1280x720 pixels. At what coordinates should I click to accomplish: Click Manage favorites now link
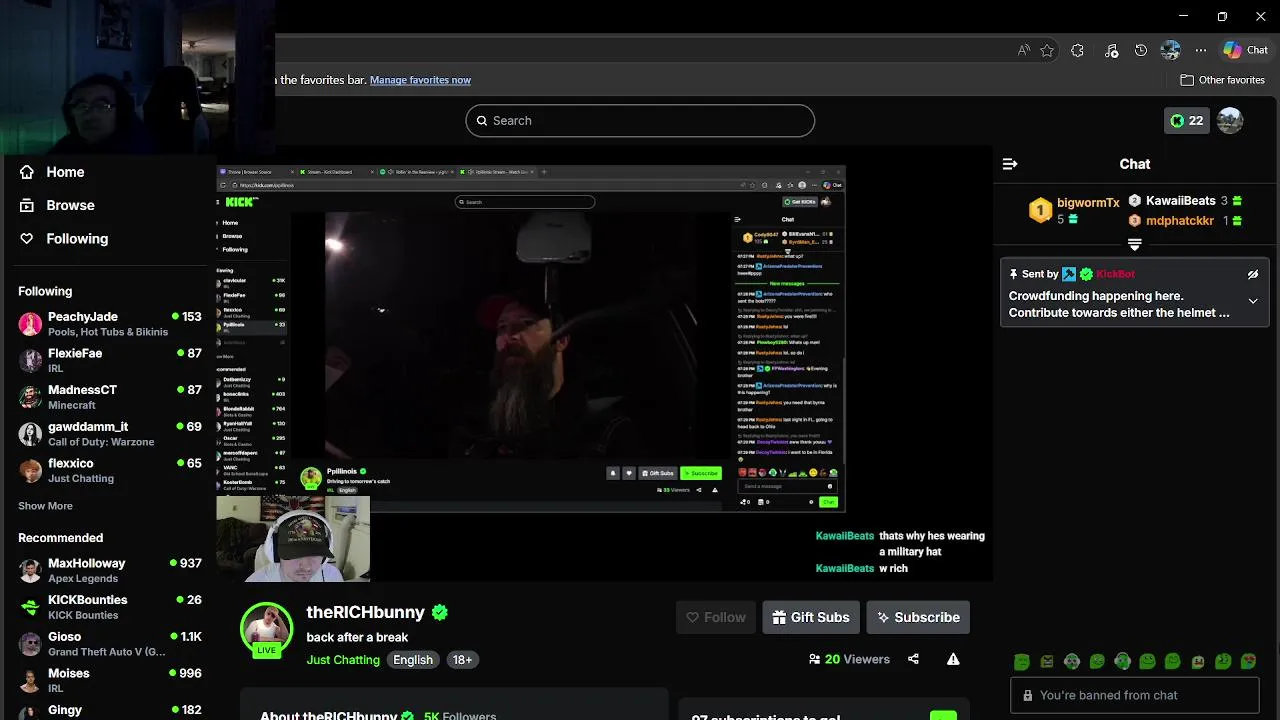pyautogui.click(x=420, y=80)
